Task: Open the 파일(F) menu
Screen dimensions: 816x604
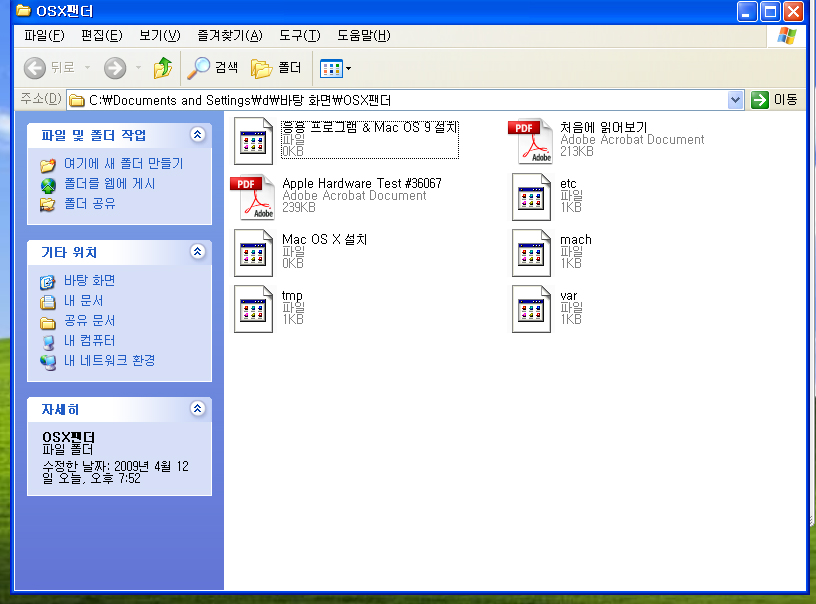Action: pos(43,36)
